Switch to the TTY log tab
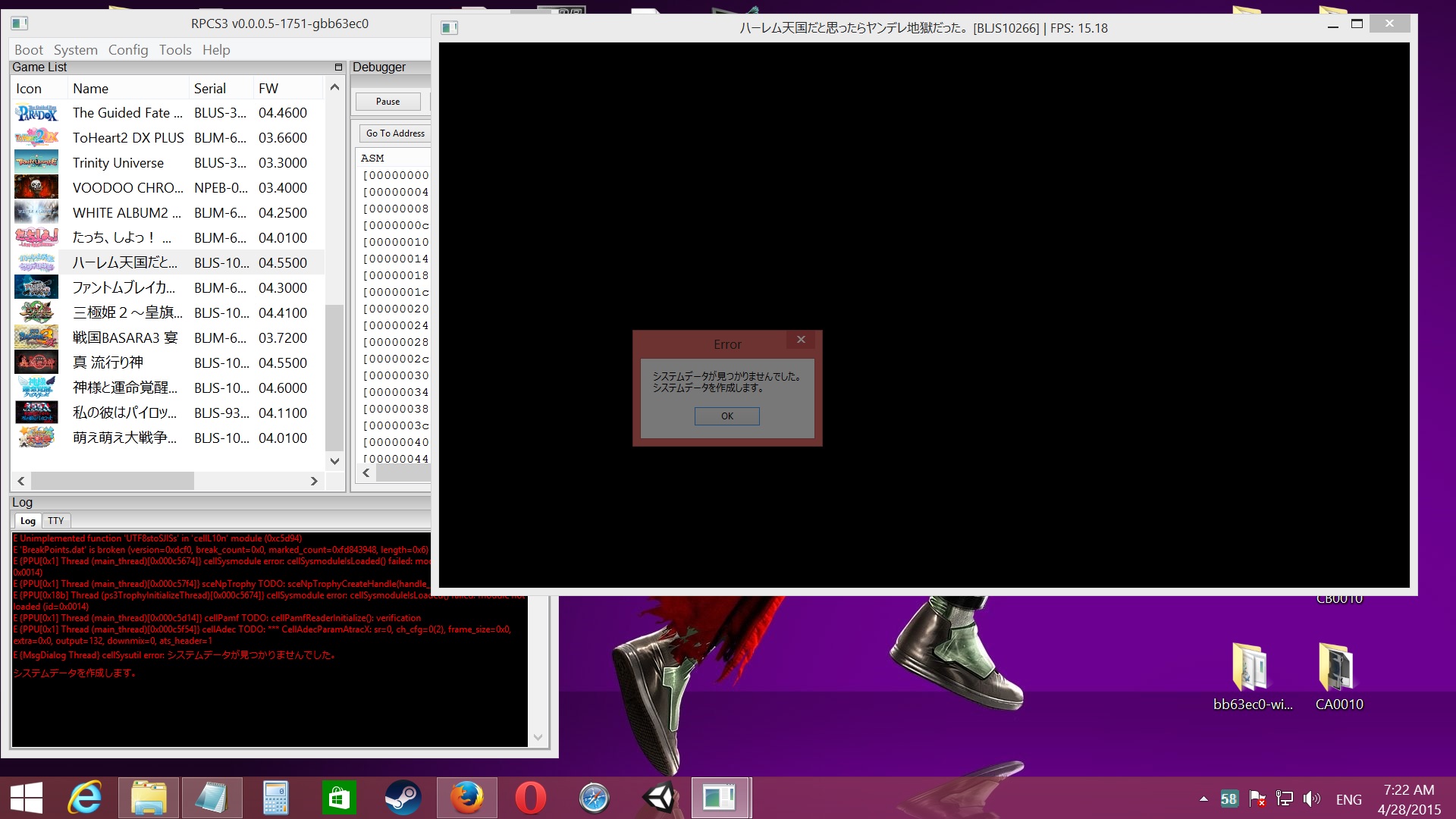 pos(55,521)
